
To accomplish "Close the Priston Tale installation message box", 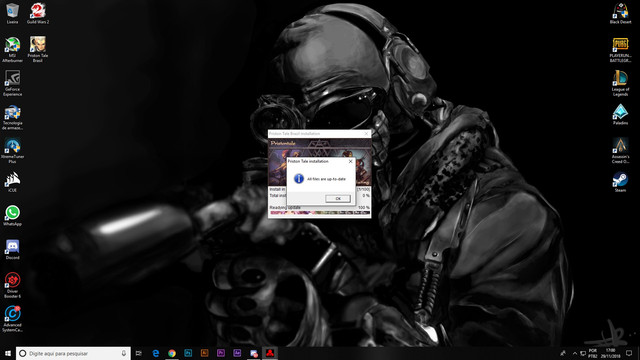I will coord(350,161).
